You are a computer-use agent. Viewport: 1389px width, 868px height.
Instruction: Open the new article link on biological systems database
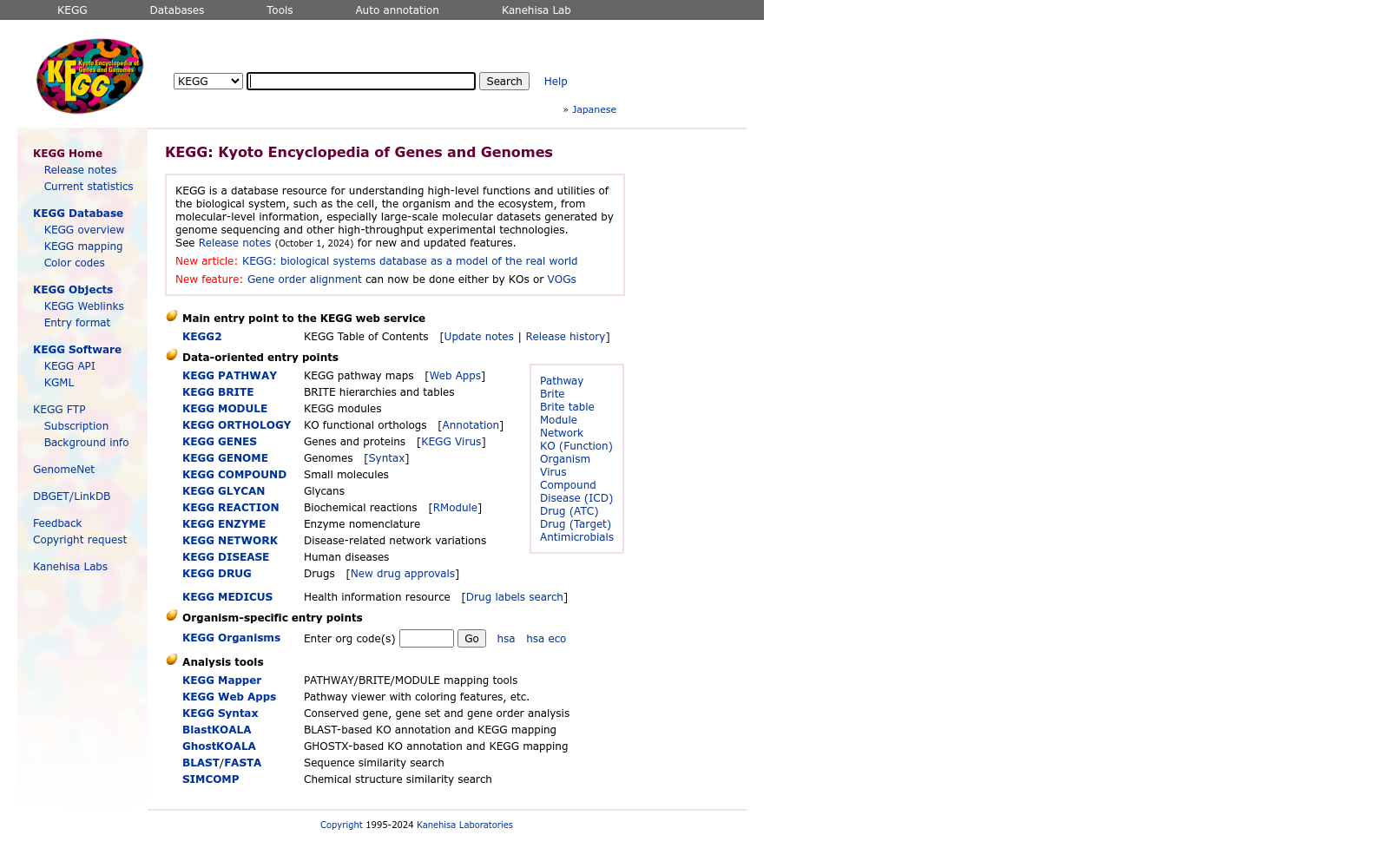pyautogui.click(x=410, y=261)
